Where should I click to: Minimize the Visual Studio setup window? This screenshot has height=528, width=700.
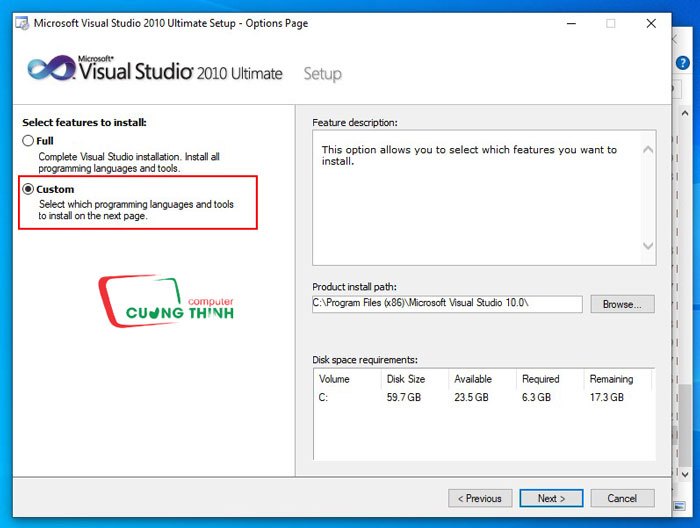pyautogui.click(x=571, y=23)
